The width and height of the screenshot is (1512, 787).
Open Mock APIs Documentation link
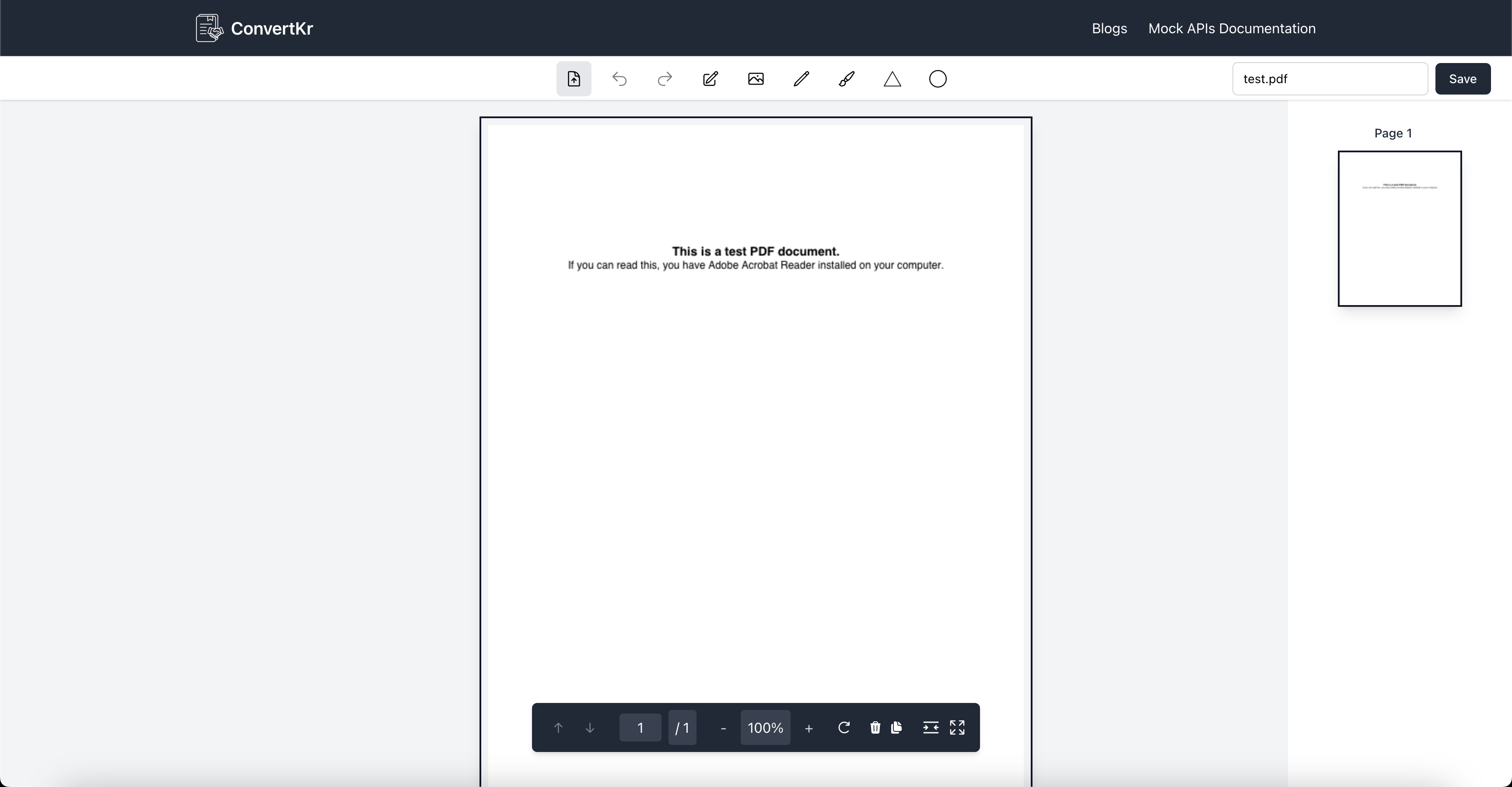click(x=1232, y=28)
